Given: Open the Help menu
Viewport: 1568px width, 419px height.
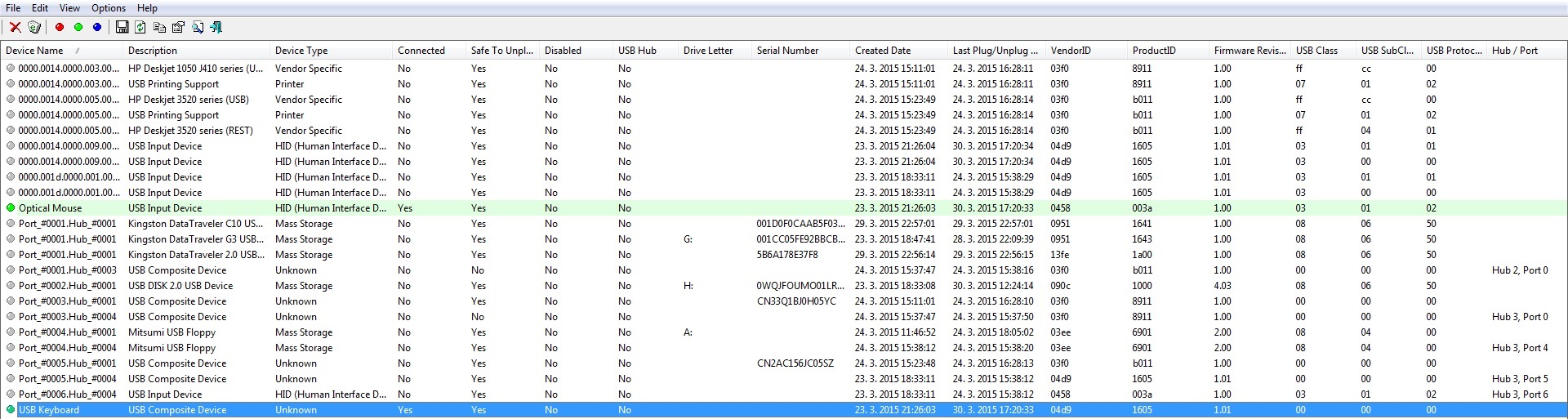Looking at the screenshot, I should tap(147, 8).
